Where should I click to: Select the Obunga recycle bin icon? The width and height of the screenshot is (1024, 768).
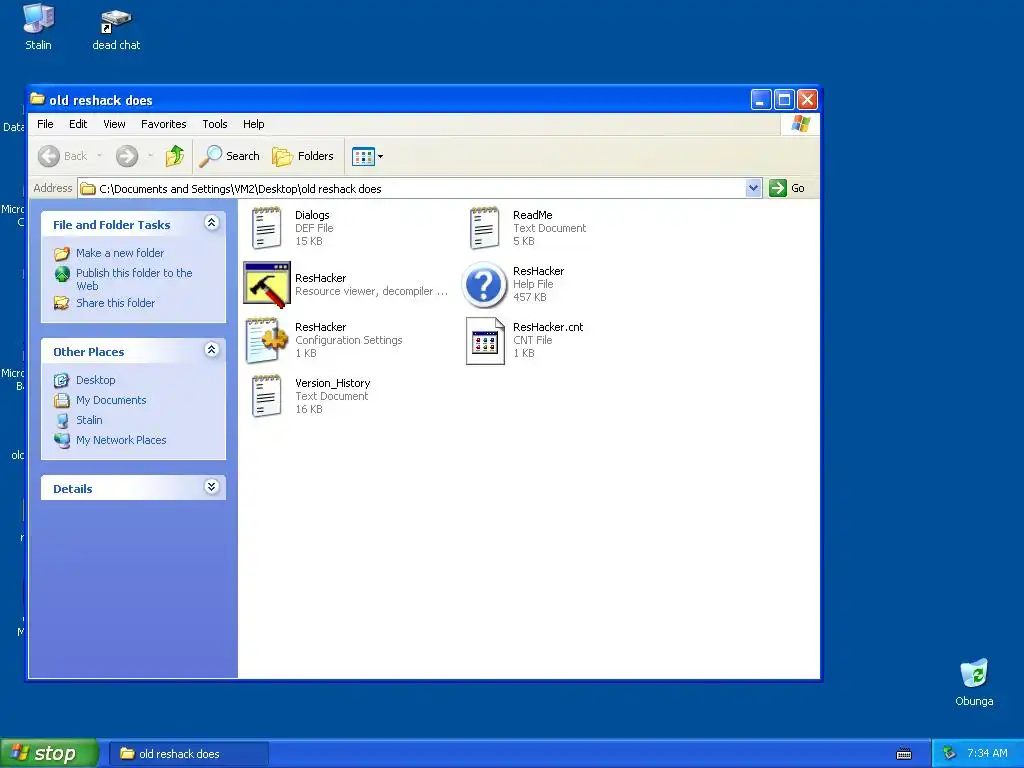tap(974, 673)
